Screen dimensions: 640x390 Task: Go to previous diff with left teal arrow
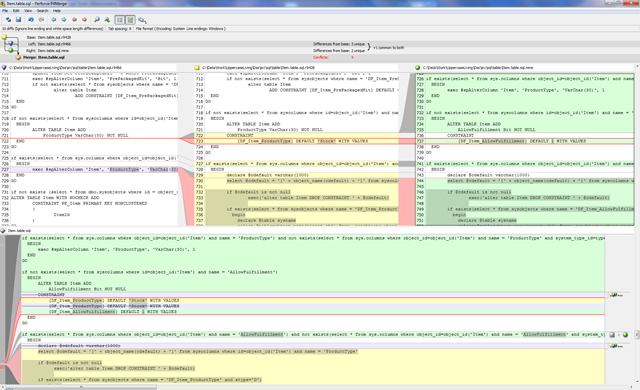(x=53, y=20)
